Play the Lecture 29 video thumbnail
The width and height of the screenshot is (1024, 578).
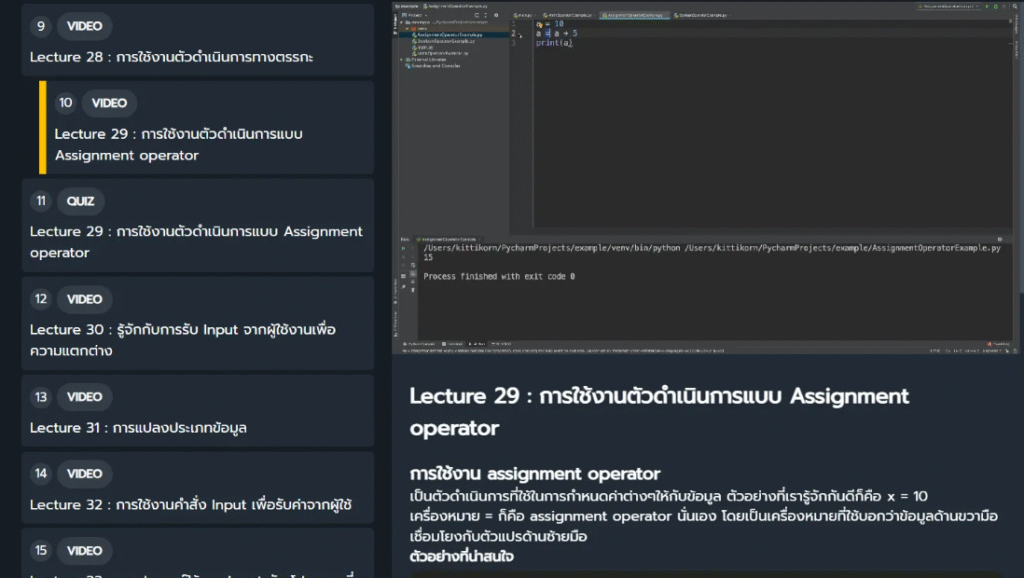(x=705, y=178)
